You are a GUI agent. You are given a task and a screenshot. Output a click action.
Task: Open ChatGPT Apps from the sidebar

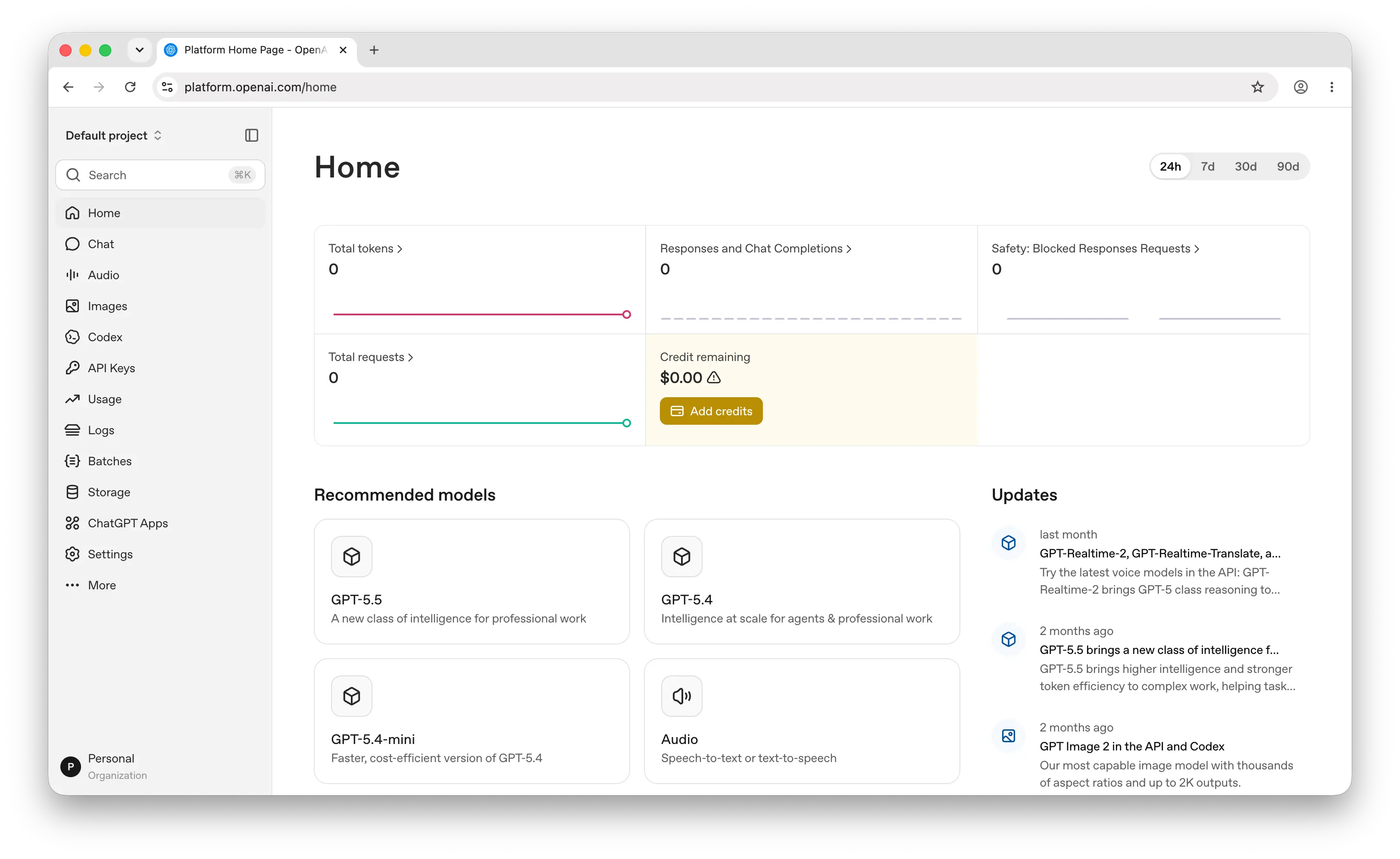coord(160,523)
